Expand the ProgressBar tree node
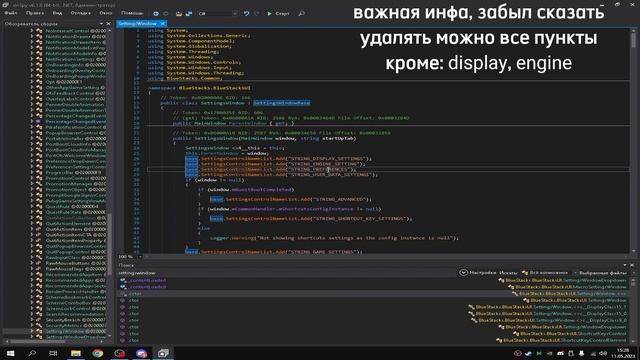Viewport: 640px width, 360px height. 32,172
